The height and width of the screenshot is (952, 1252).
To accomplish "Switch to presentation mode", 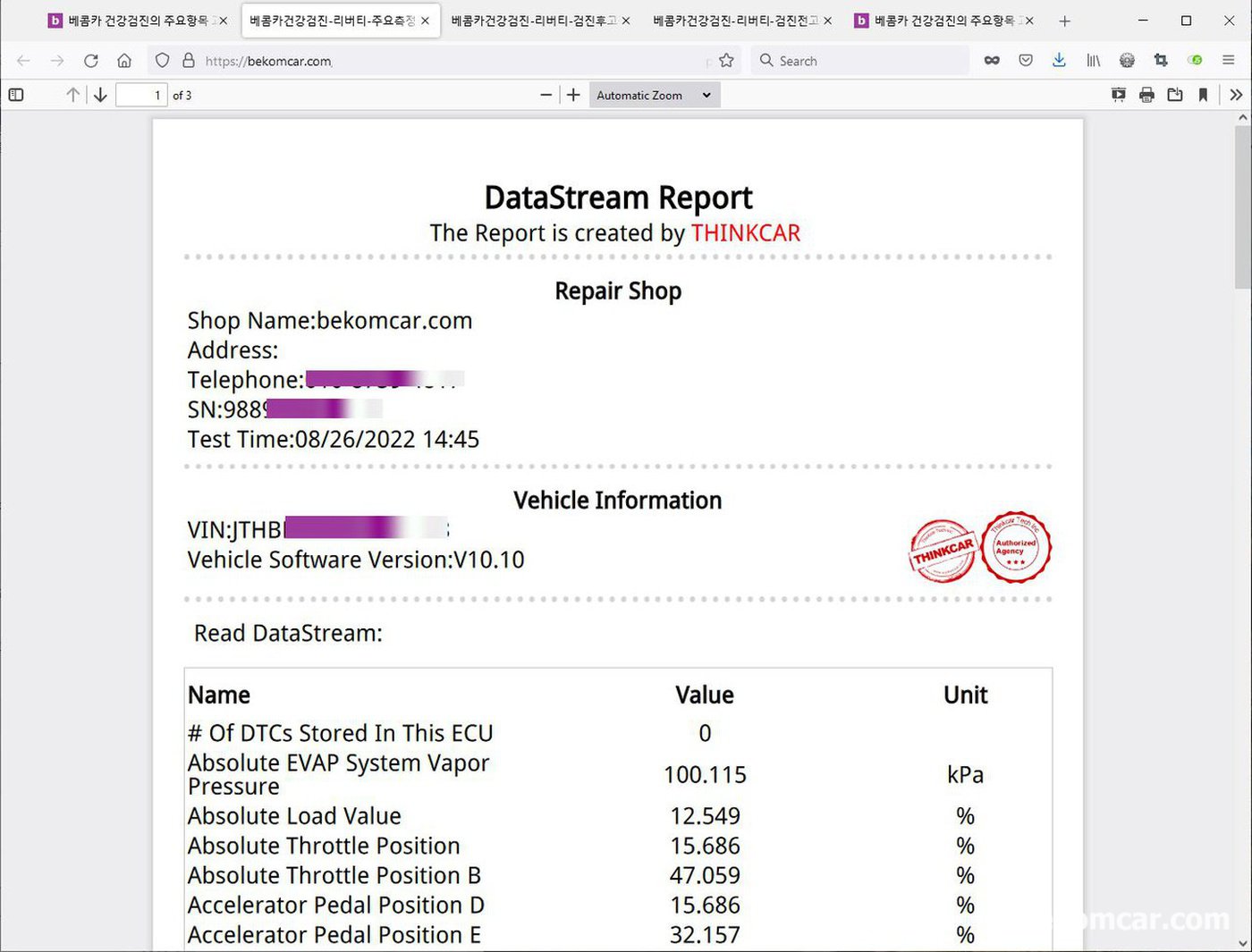I will click(1119, 95).
